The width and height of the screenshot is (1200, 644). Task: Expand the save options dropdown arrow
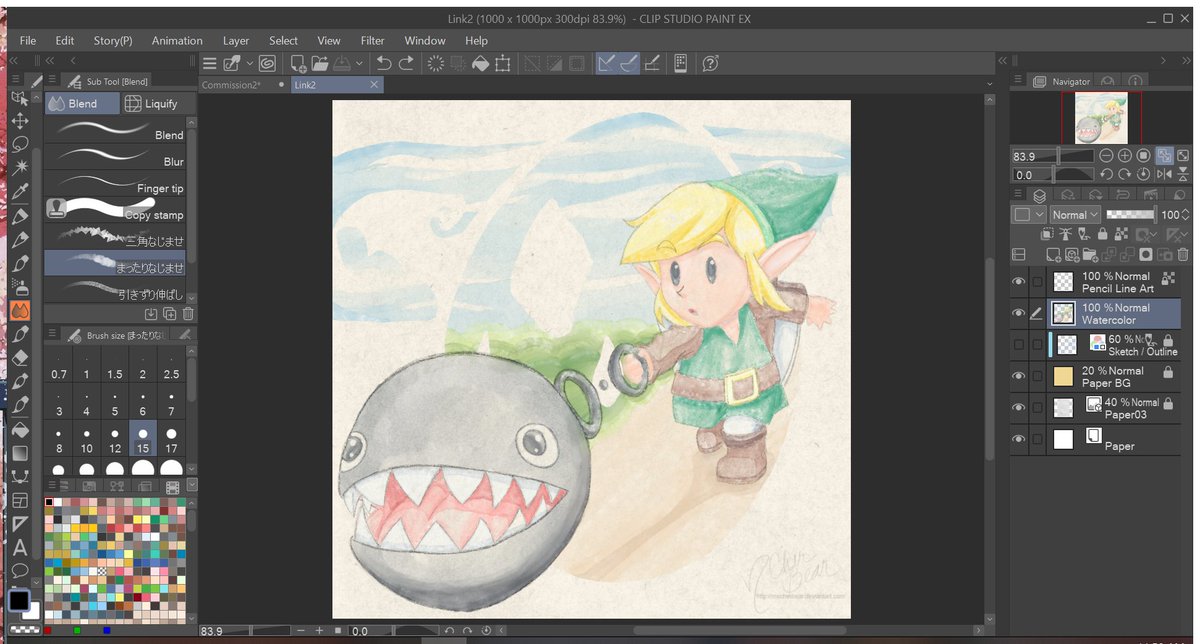(357, 64)
